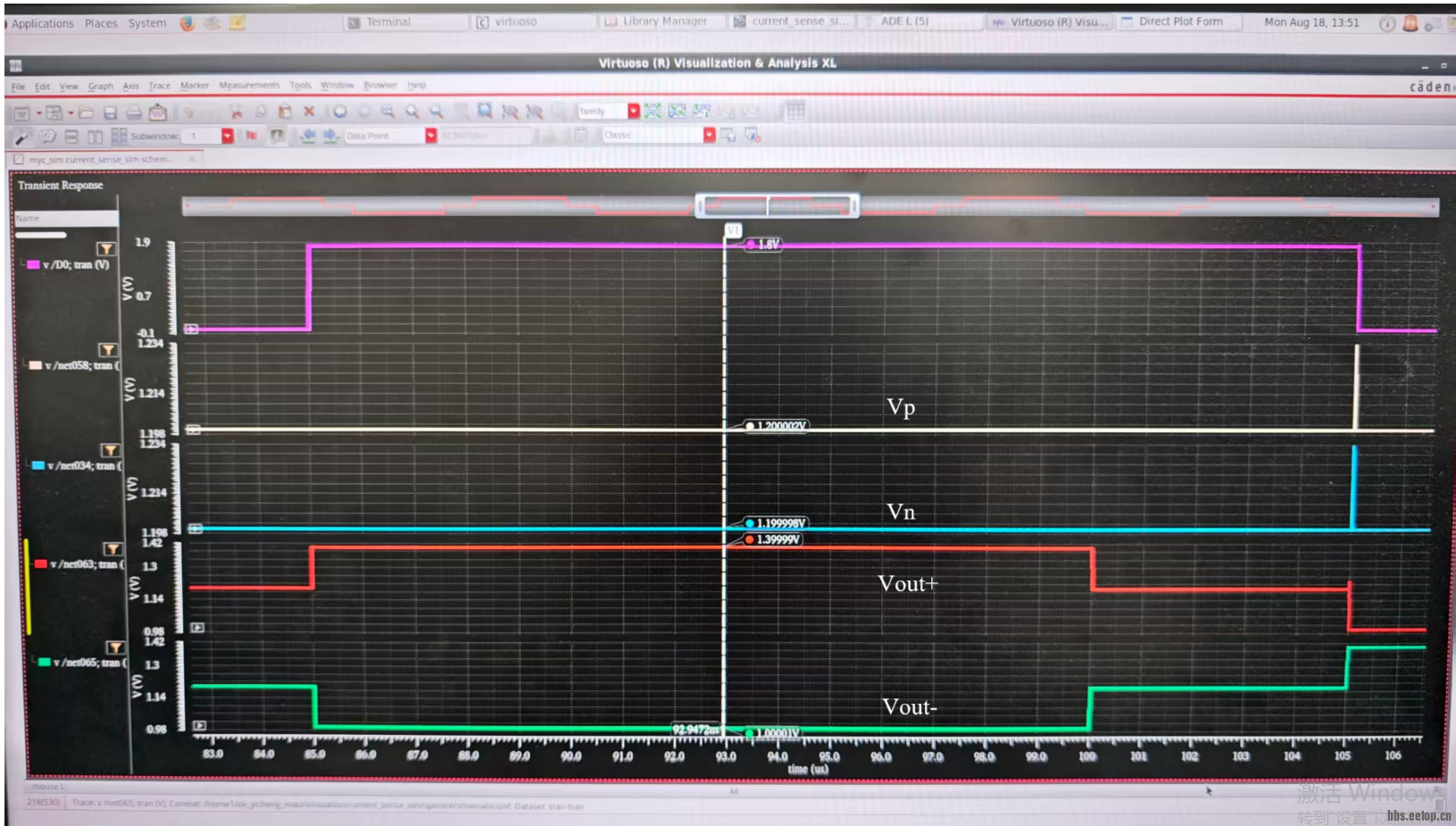Image resolution: width=1456 pixels, height=826 pixels.
Task: Click the data point value input field
Action: 487,136
